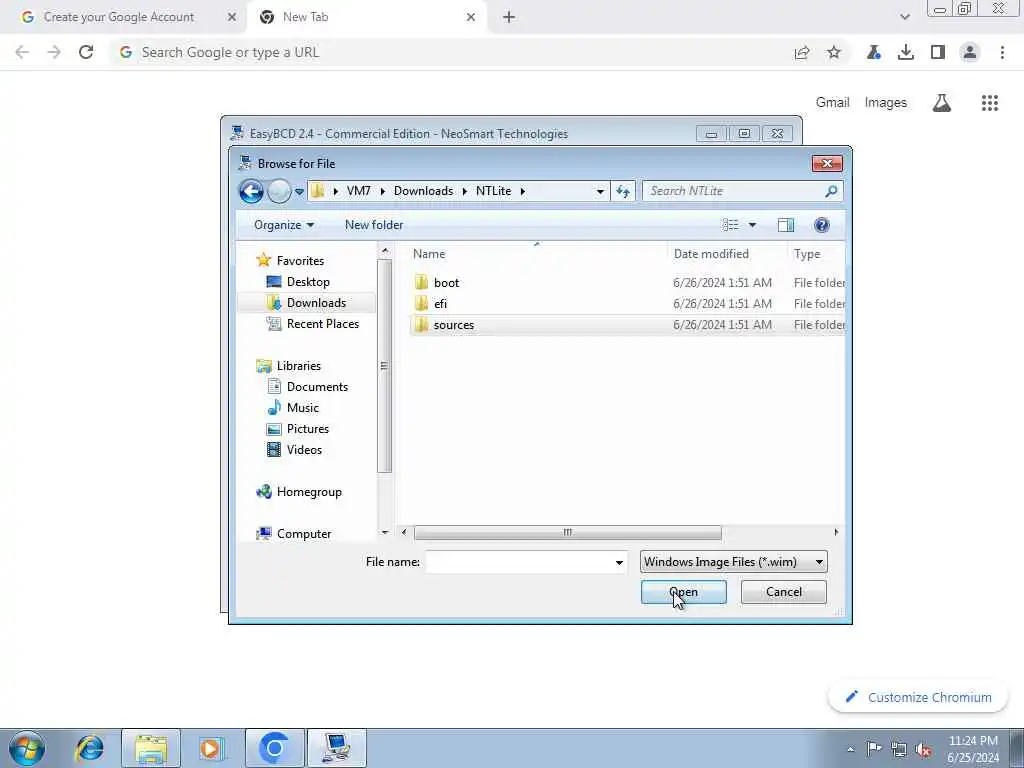
Task: Reload the page in Chromium
Action: coord(86,52)
